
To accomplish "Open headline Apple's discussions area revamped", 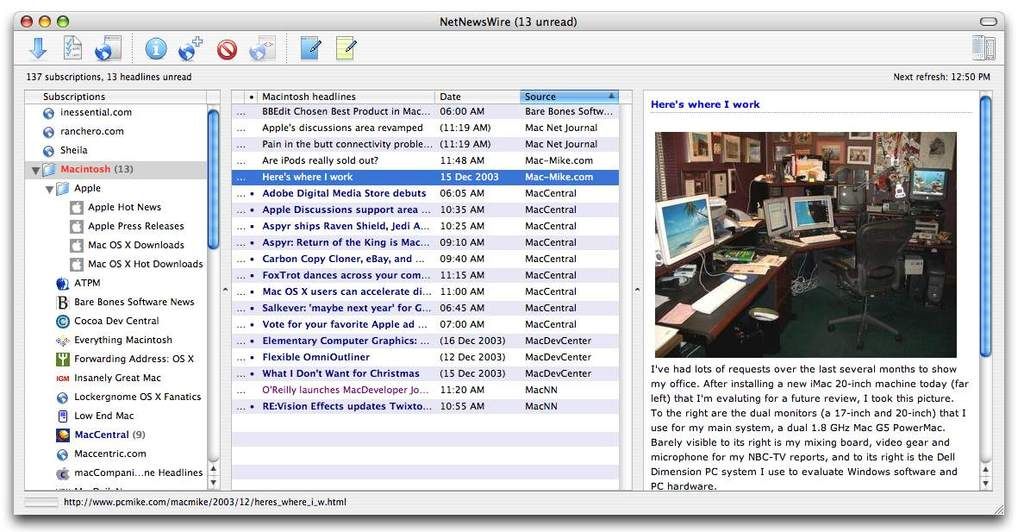I will 342,128.
